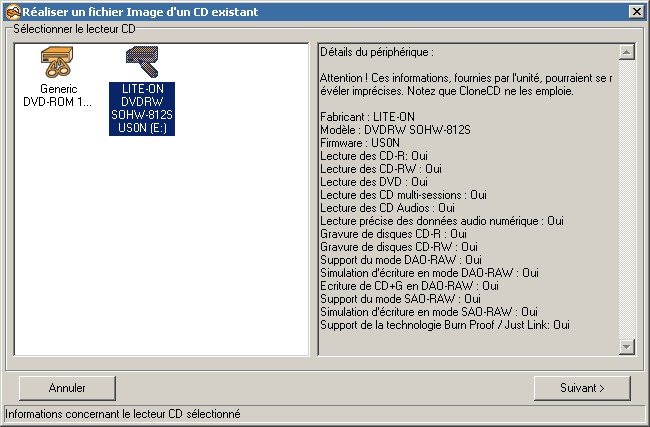This screenshot has height=427, width=650.
Task: Click the 'Firmware : US0N' line
Action: [360, 143]
